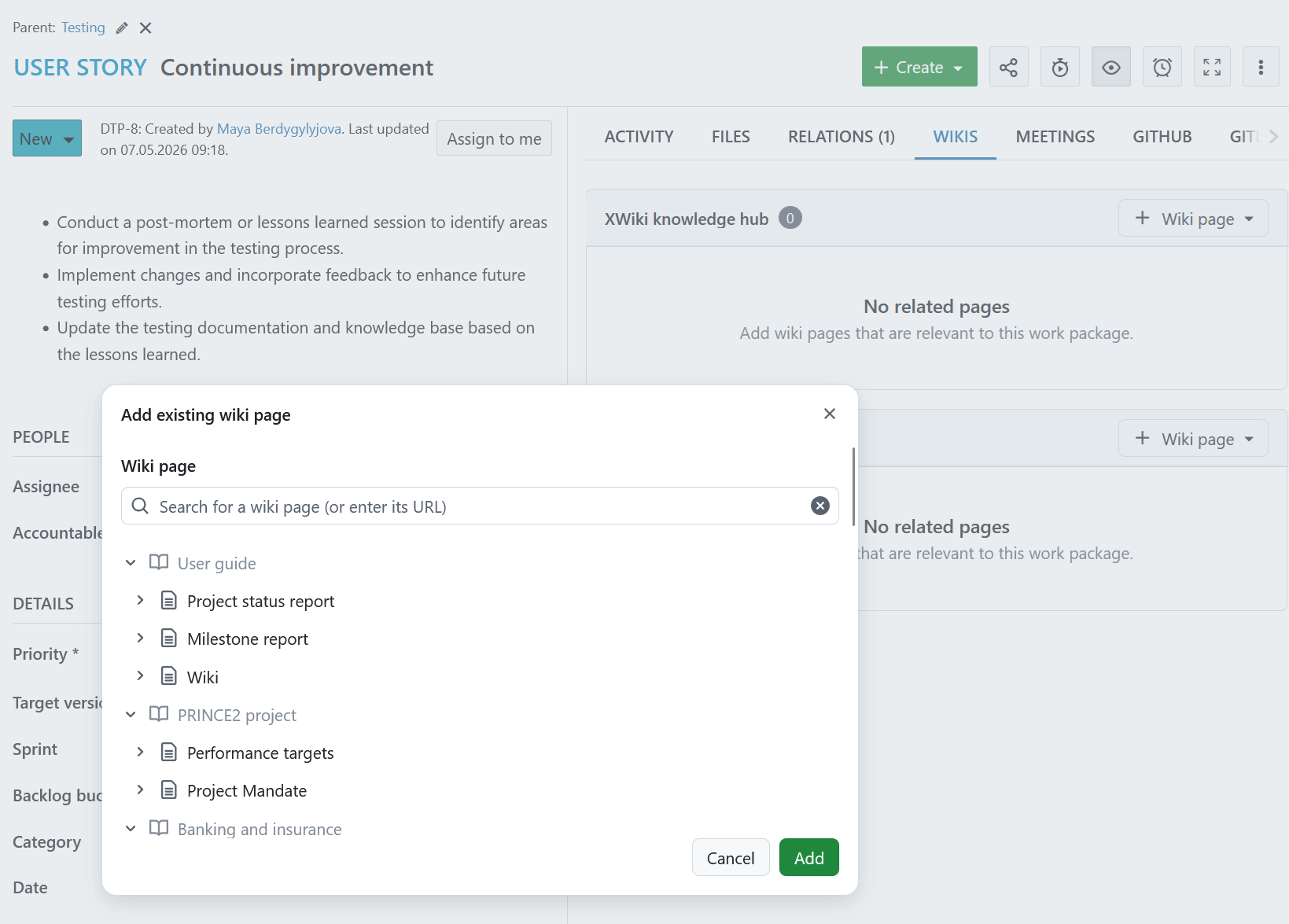The height and width of the screenshot is (924, 1289).
Task: Open the Testing parent link
Action: 83,28
